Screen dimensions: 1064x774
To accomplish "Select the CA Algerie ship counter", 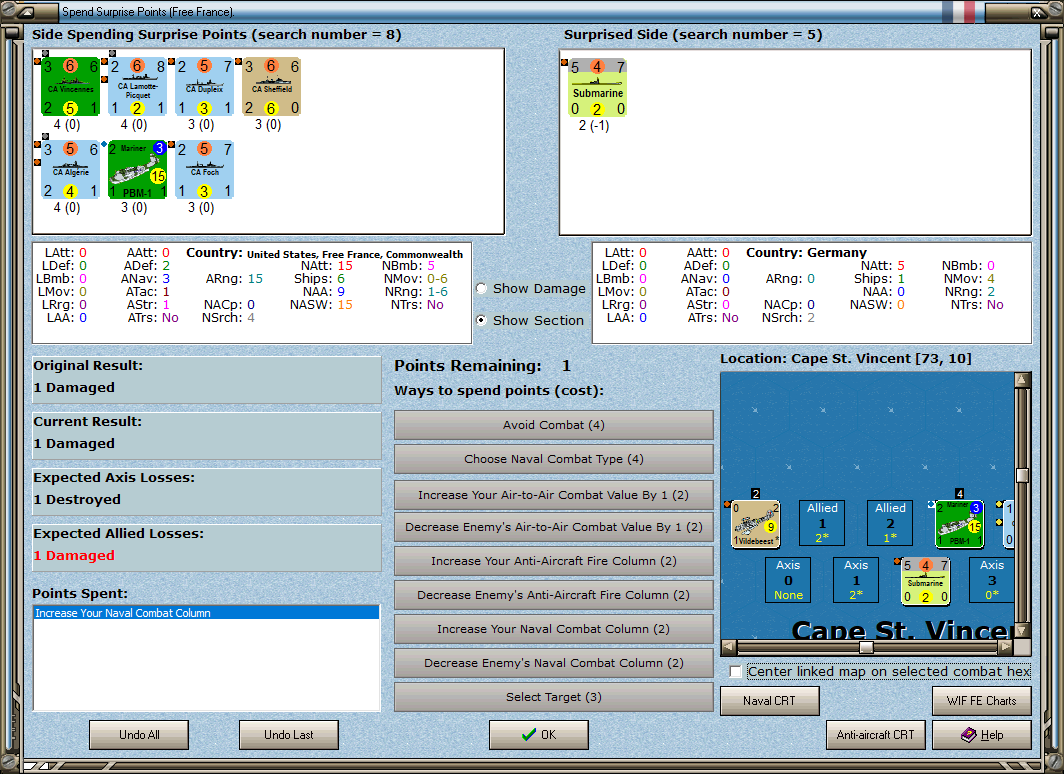I will pos(71,170).
